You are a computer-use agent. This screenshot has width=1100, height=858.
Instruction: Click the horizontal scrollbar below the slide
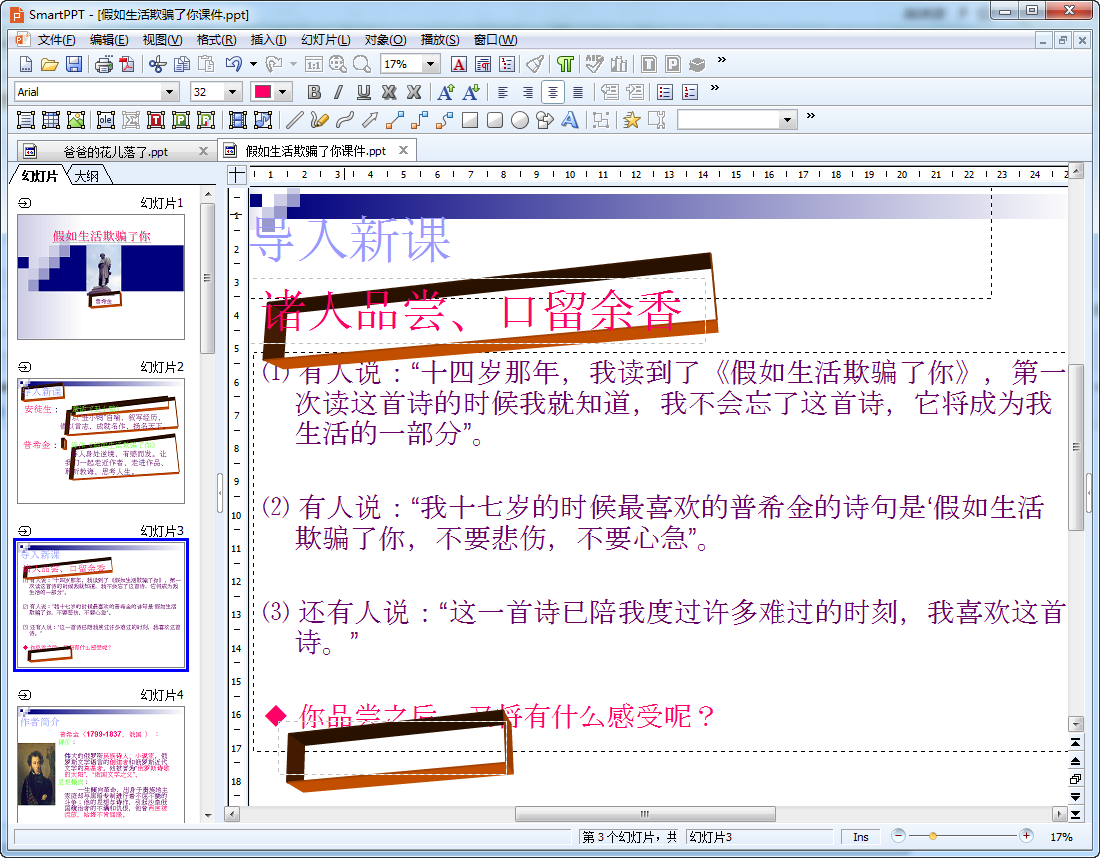click(x=645, y=815)
